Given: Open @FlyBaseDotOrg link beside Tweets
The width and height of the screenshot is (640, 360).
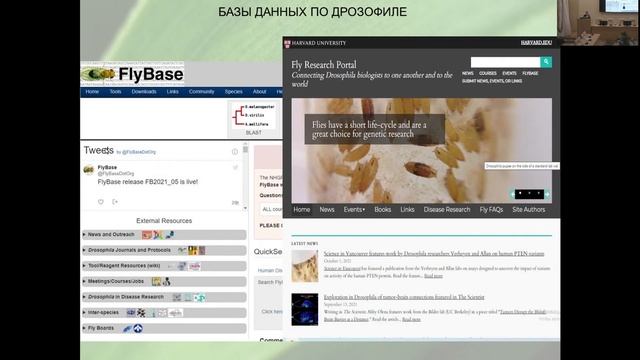Looking at the screenshot, I should click(x=136, y=152).
